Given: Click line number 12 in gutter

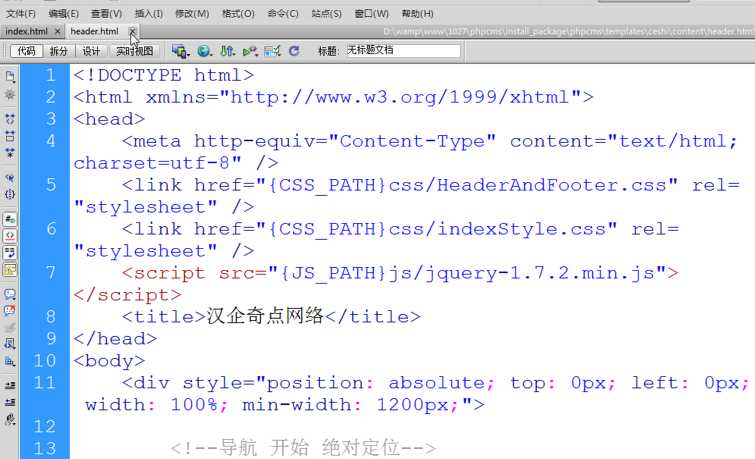Looking at the screenshot, I should coord(45,426).
